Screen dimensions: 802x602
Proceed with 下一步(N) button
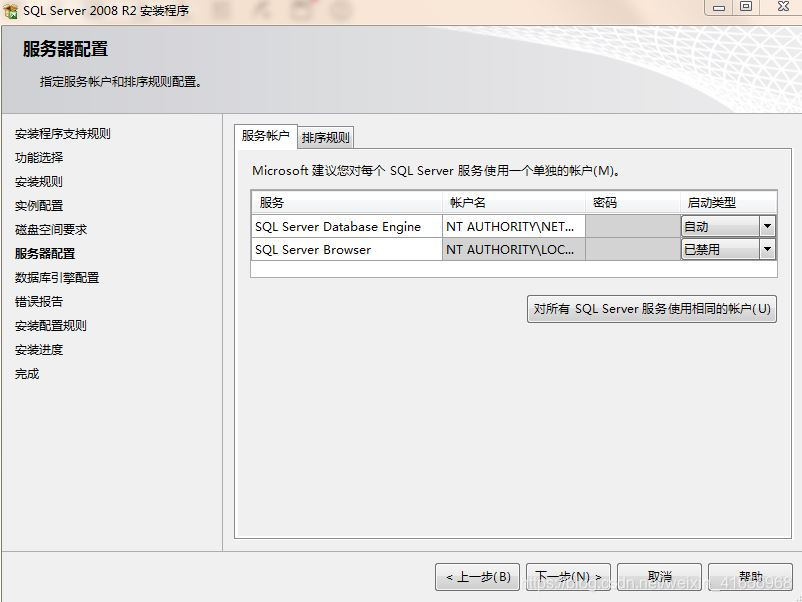(x=568, y=577)
